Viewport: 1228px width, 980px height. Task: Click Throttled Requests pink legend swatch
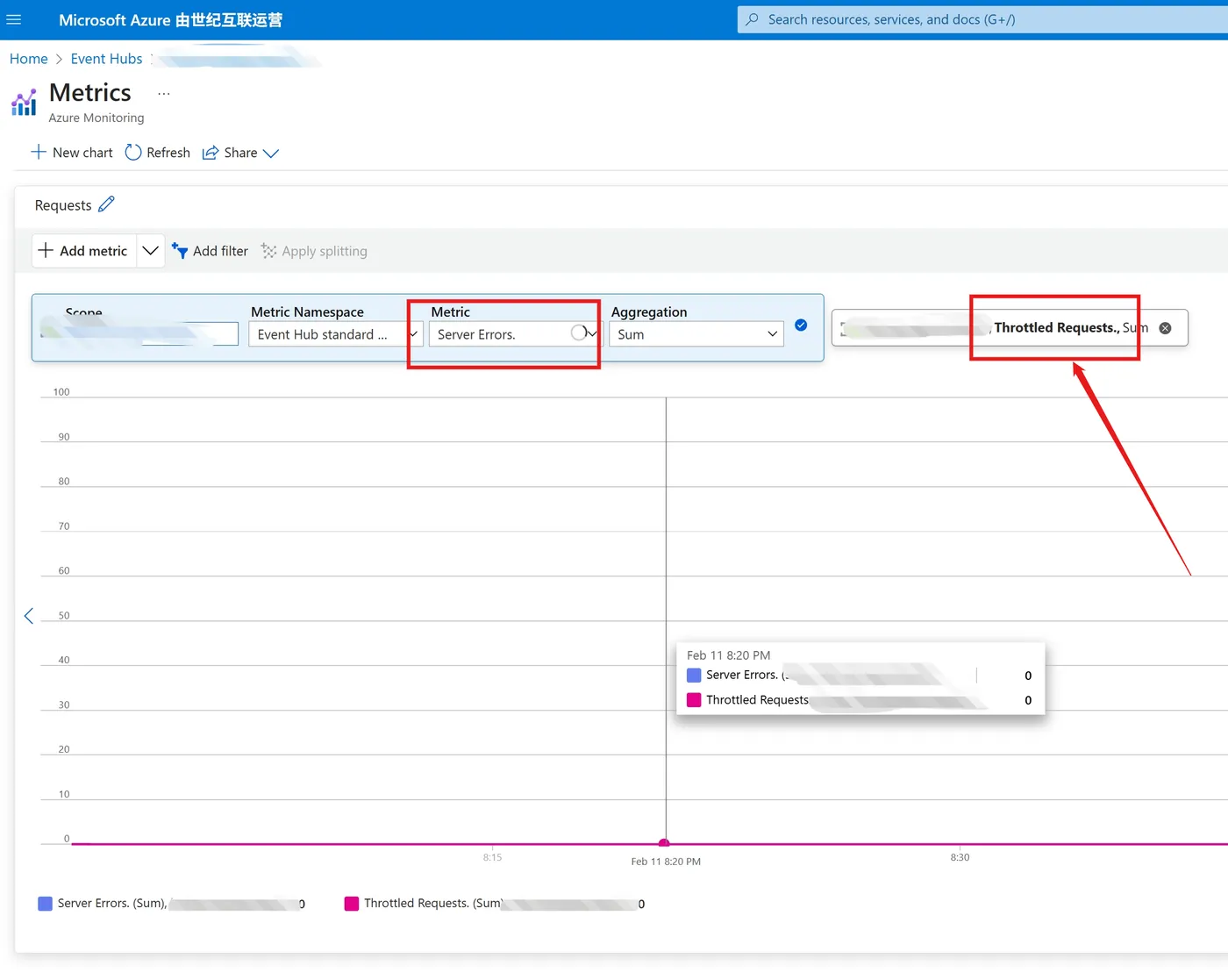352,904
